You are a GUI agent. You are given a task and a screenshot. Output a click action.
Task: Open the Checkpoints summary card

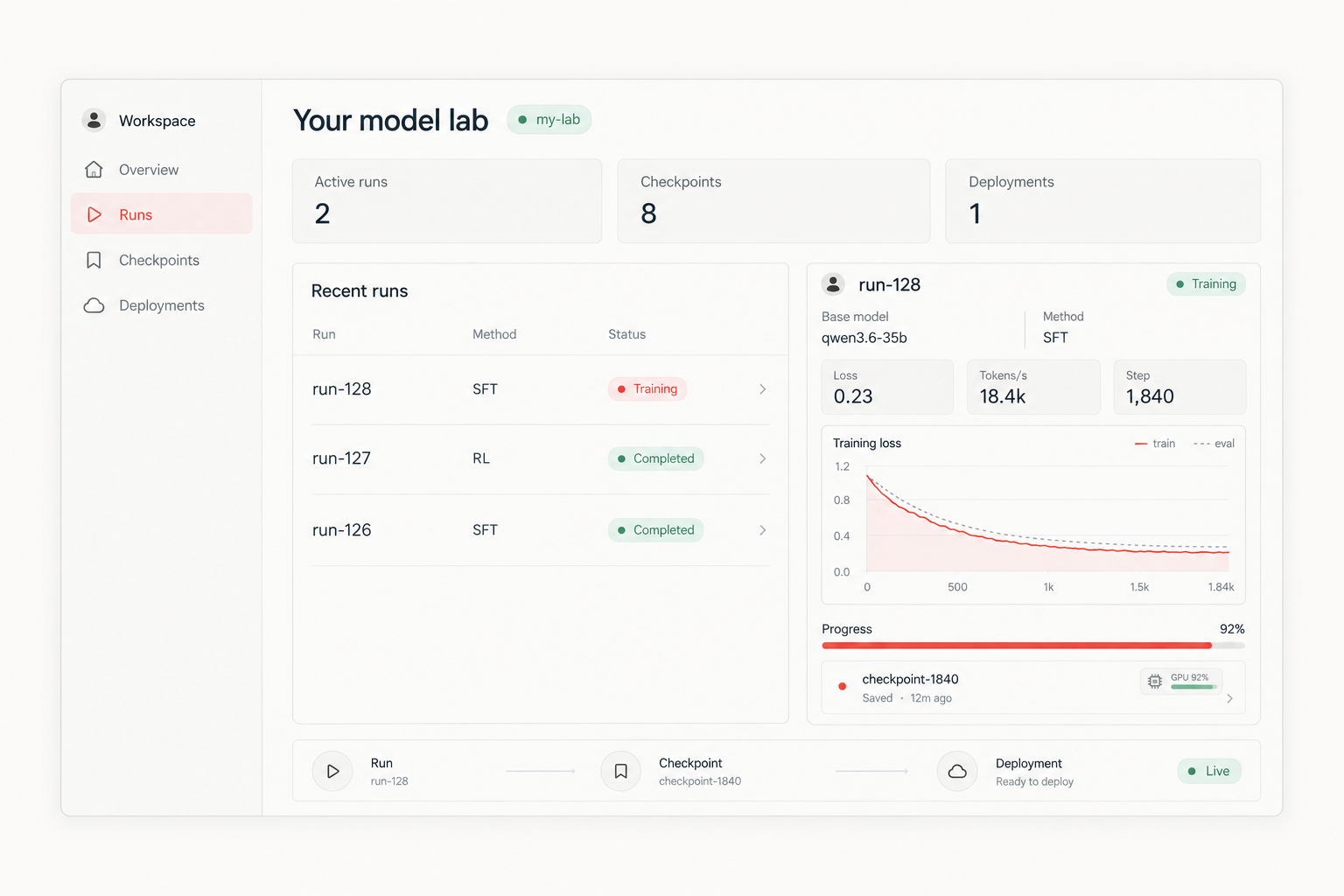[773, 201]
